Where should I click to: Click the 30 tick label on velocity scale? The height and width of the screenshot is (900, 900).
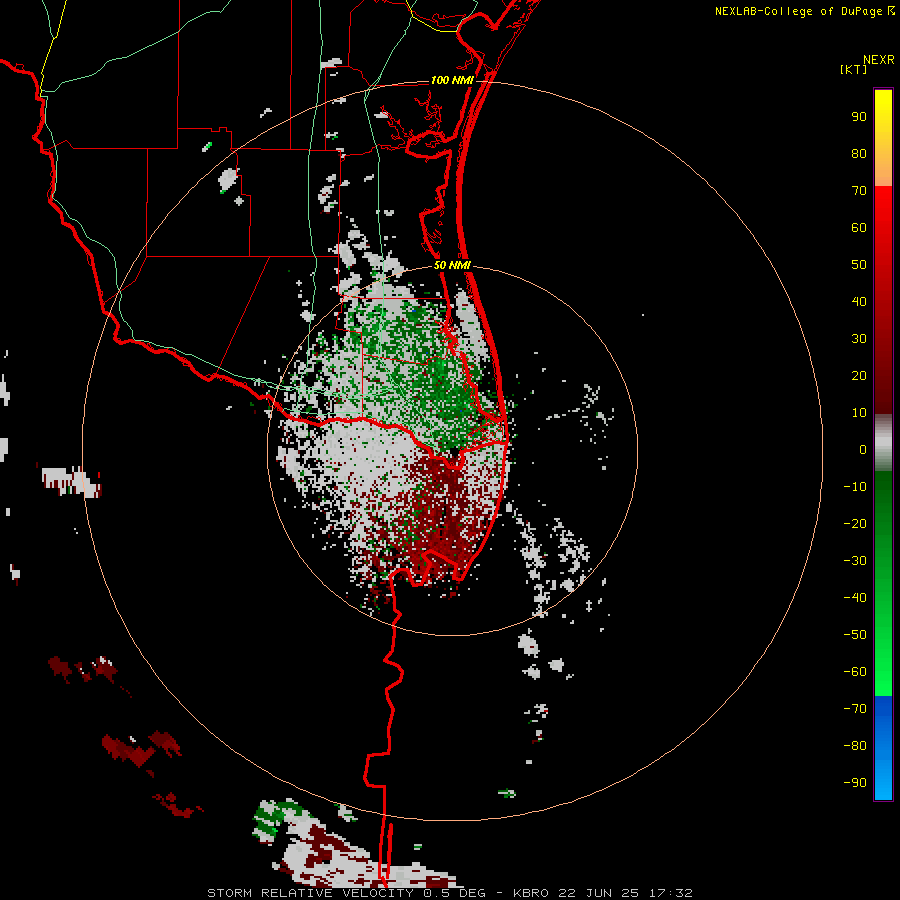pos(859,339)
